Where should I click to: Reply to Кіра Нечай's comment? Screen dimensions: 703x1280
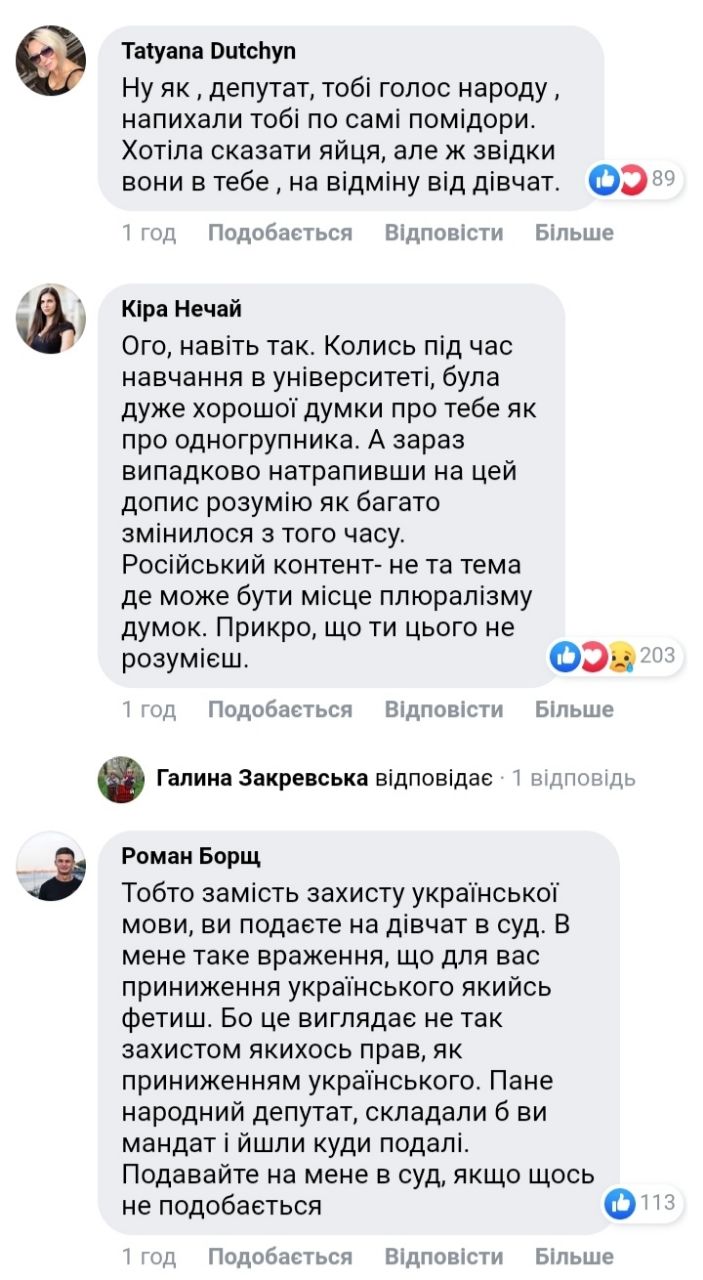point(443,710)
